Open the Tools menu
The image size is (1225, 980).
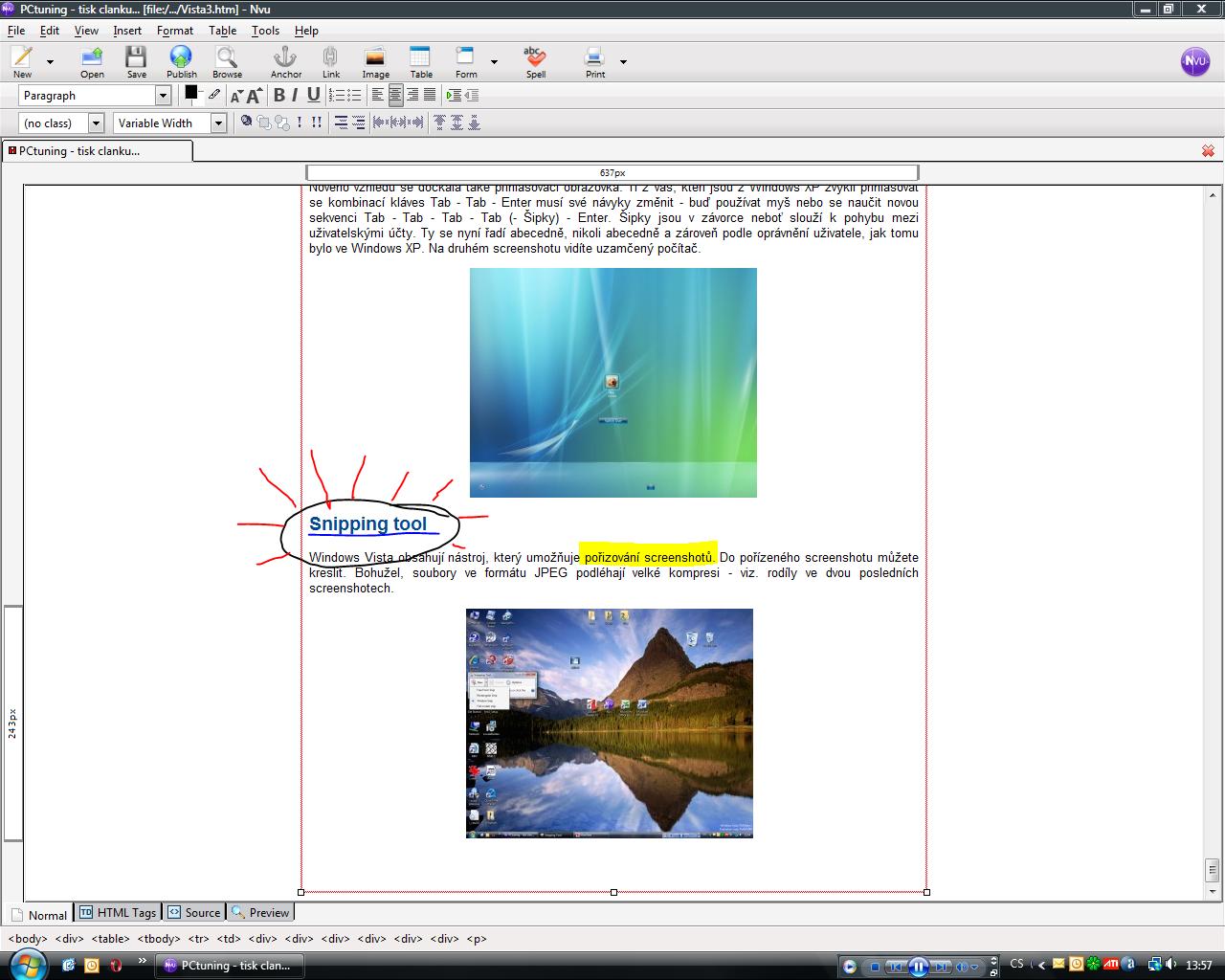click(265, 31)
